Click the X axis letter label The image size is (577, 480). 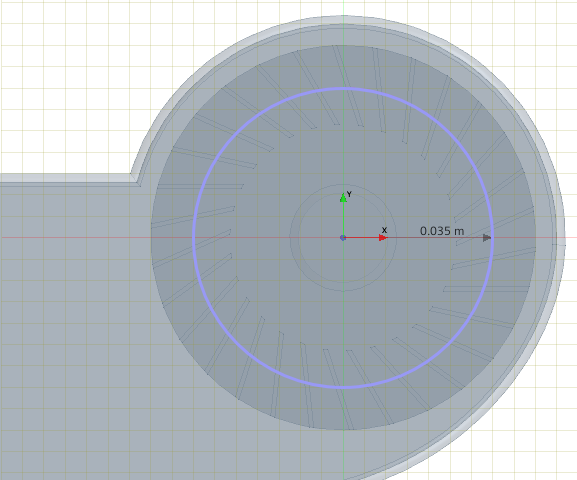(385, 230)
